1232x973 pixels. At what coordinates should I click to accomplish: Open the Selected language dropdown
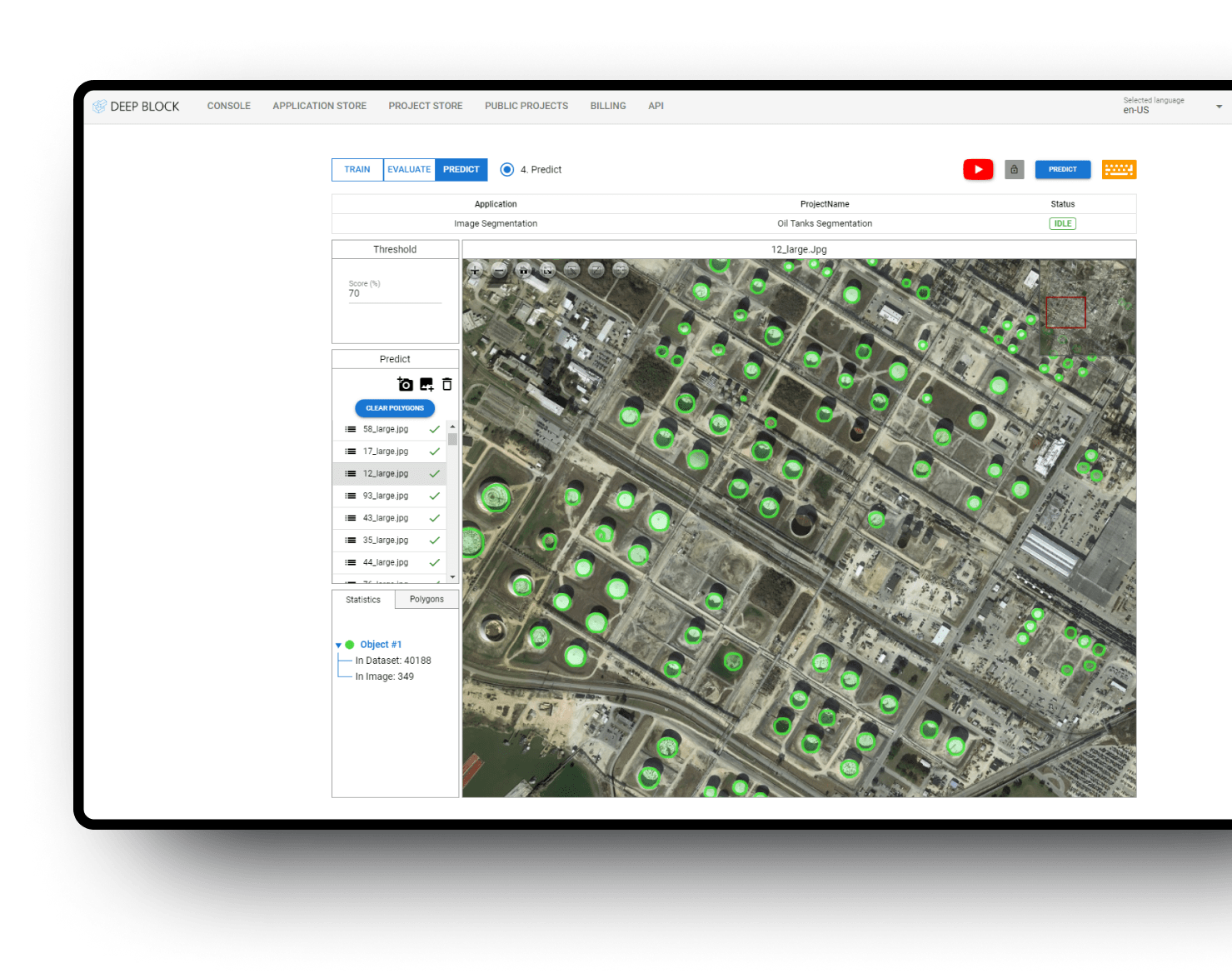pyautogui.click(x=1217, y=107)
